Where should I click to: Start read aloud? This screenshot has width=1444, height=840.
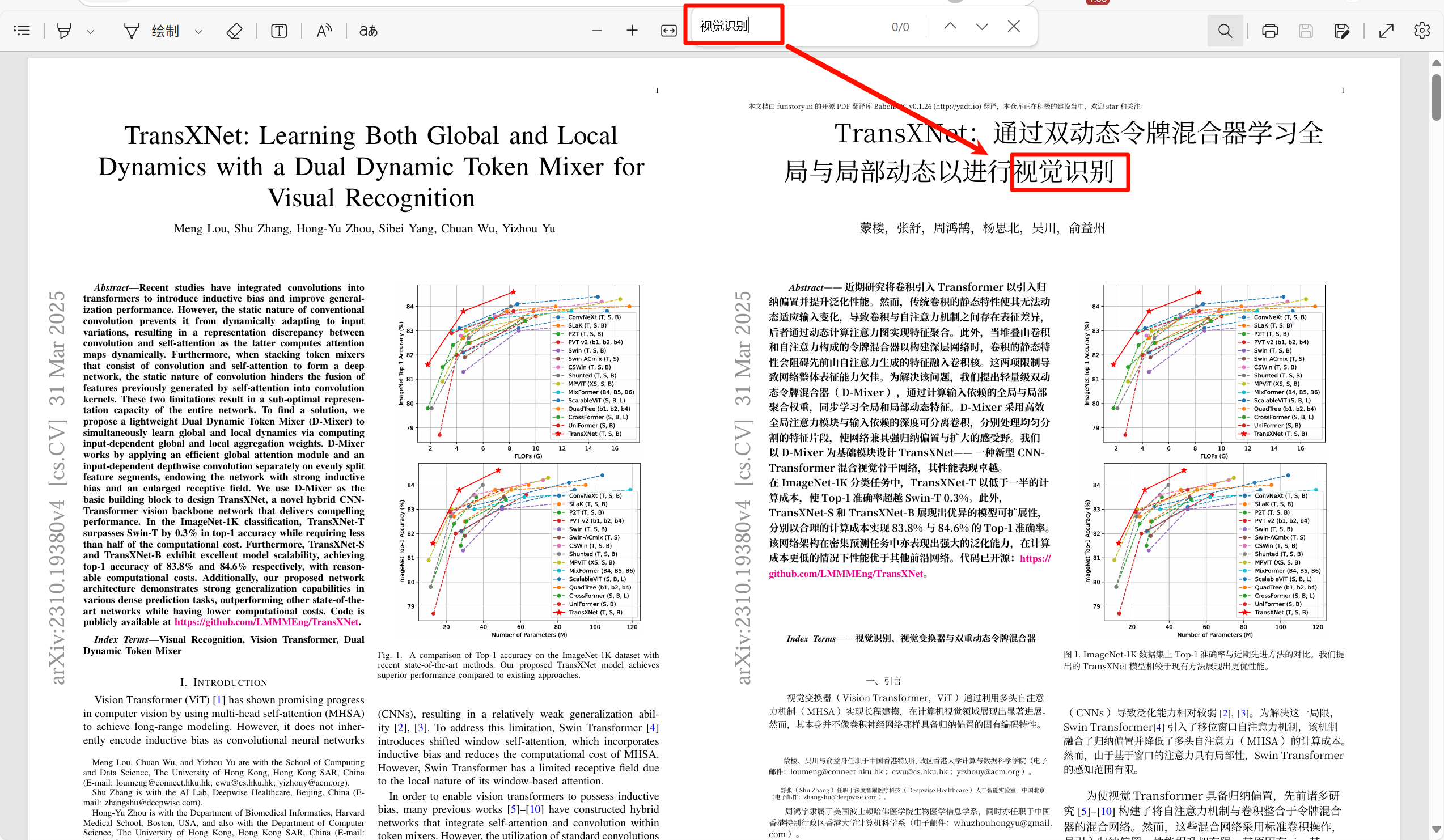324,31
